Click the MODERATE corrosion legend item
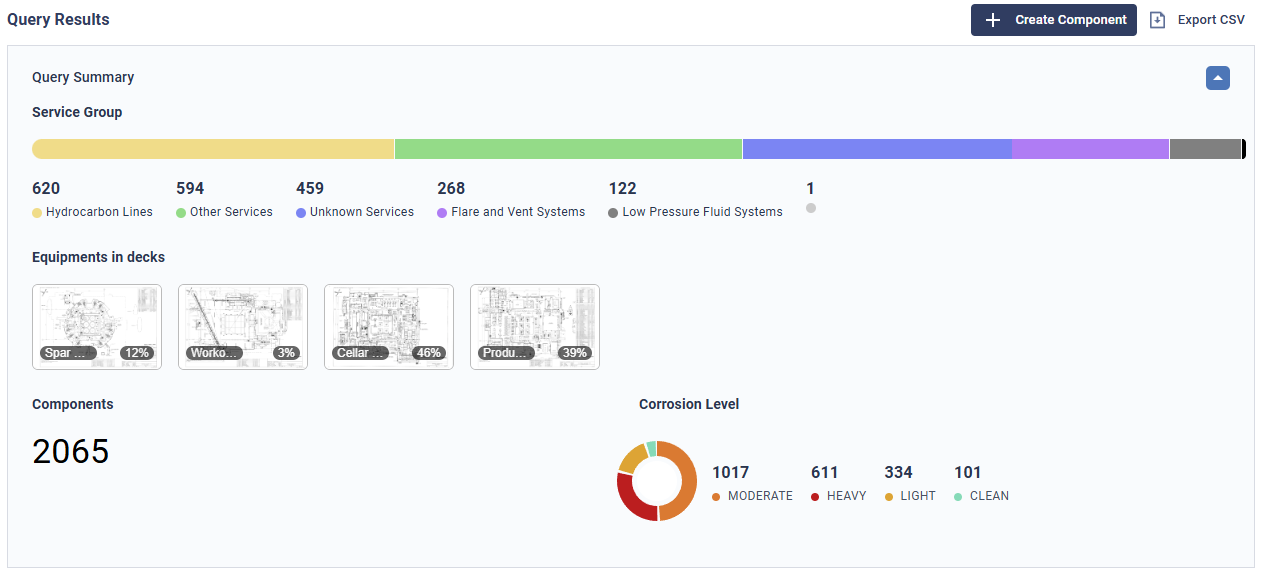 [759, 496]
